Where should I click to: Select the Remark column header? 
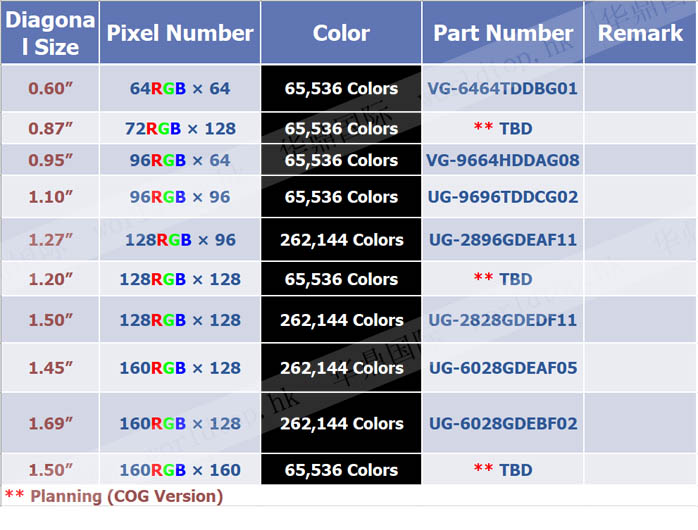tap(640, 33)
